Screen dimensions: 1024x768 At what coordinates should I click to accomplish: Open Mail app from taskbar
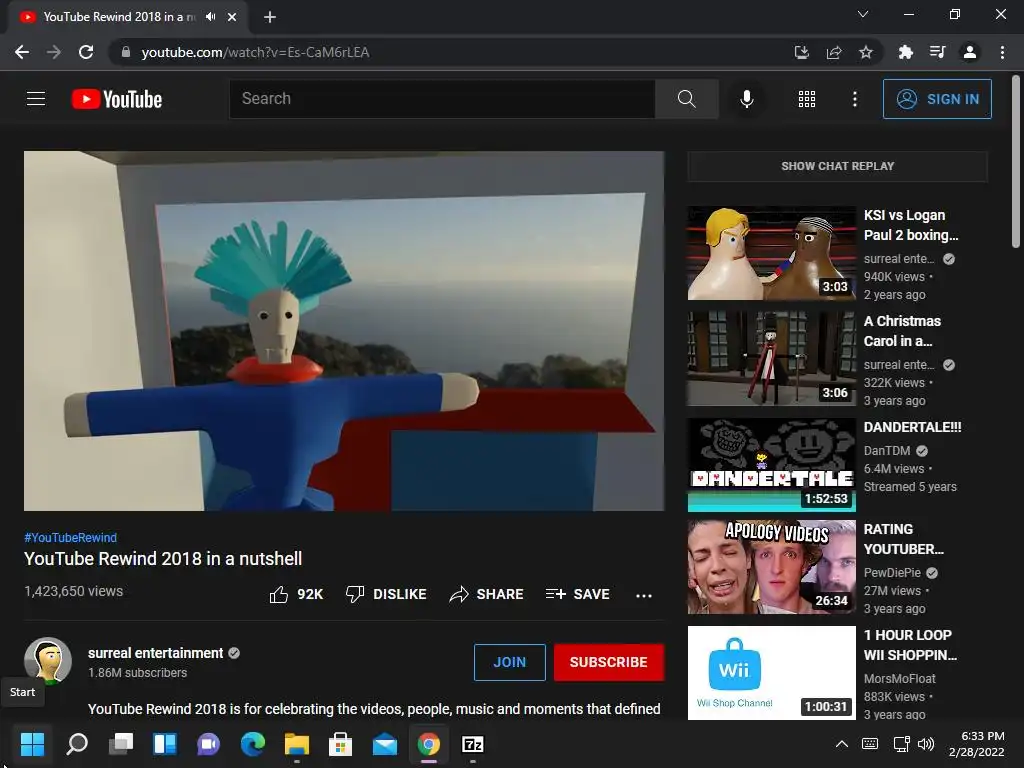pos(385,744)
